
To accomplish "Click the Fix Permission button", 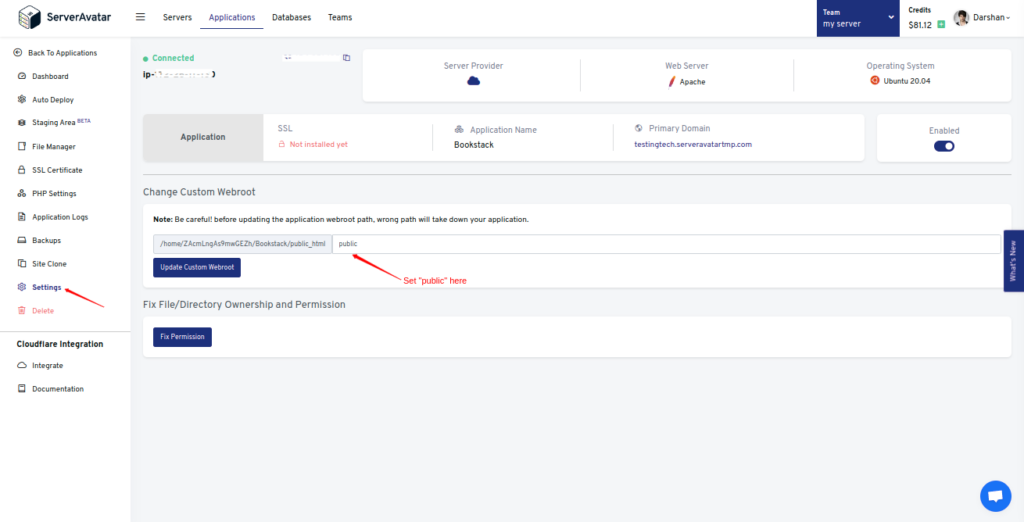I will tap(182, 337).
